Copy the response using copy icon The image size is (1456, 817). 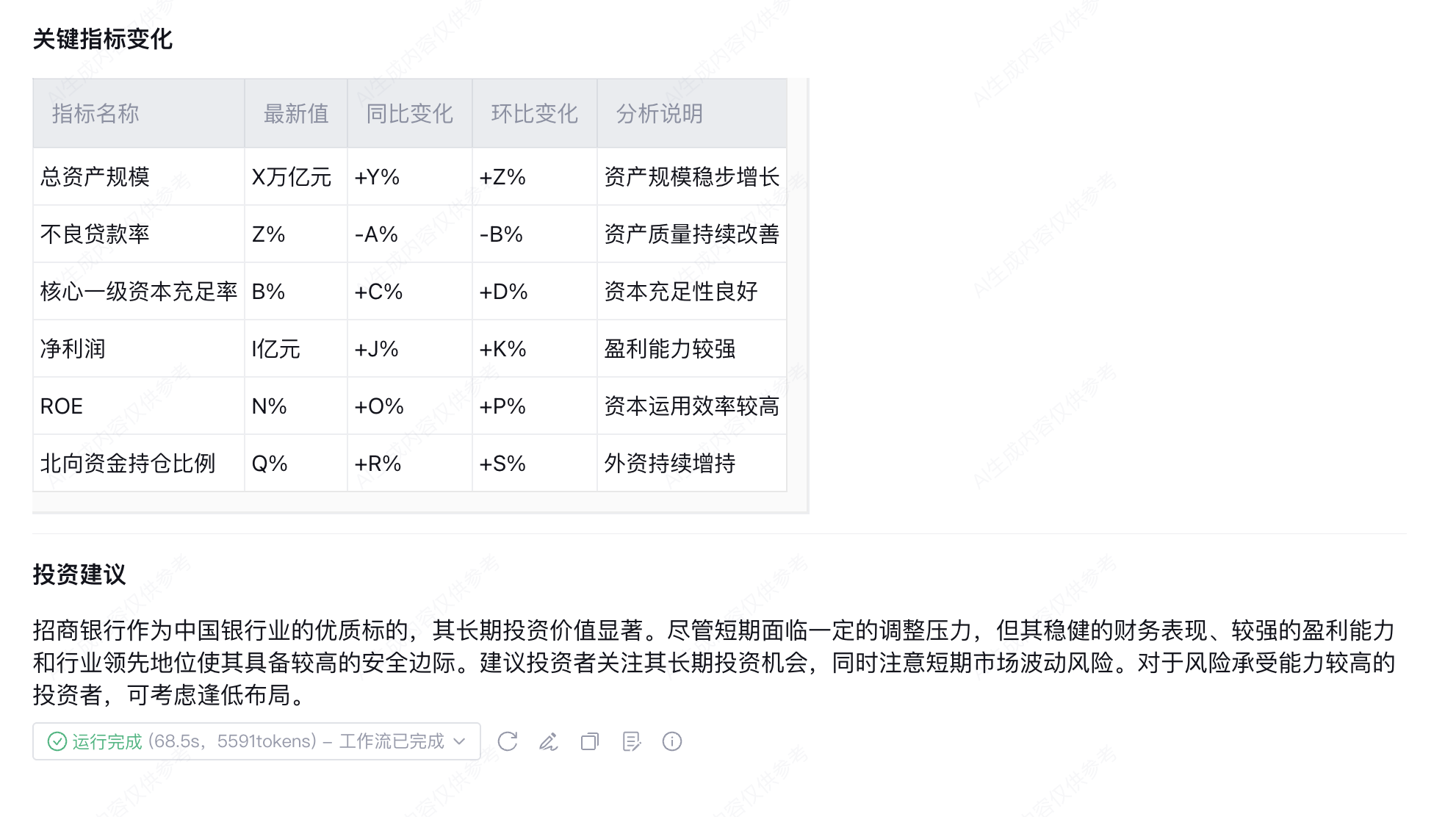click(x=590, y=741)
